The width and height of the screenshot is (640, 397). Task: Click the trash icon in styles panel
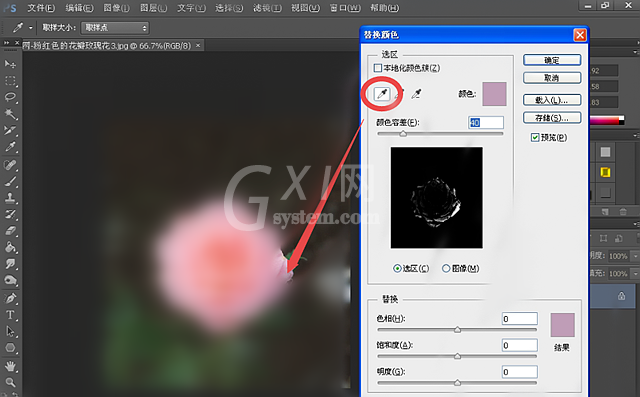point(622,212)
